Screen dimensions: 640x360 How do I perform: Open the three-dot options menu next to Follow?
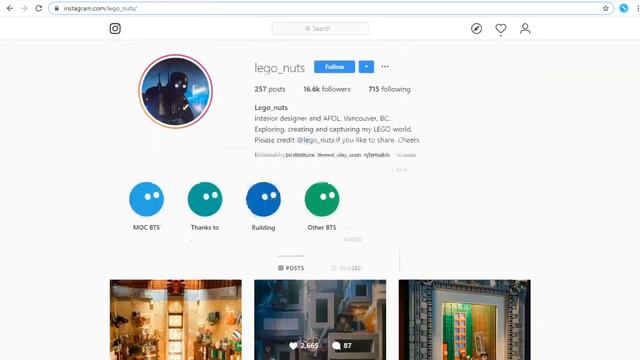(385, 67)
